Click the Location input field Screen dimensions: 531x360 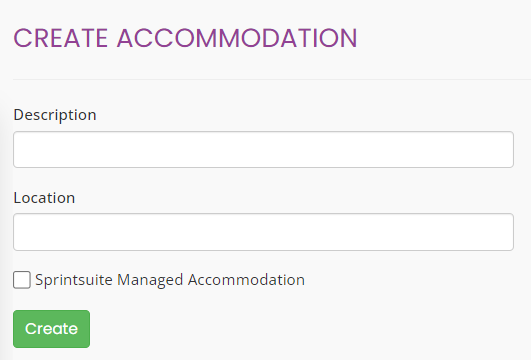[x=263, y=232]
